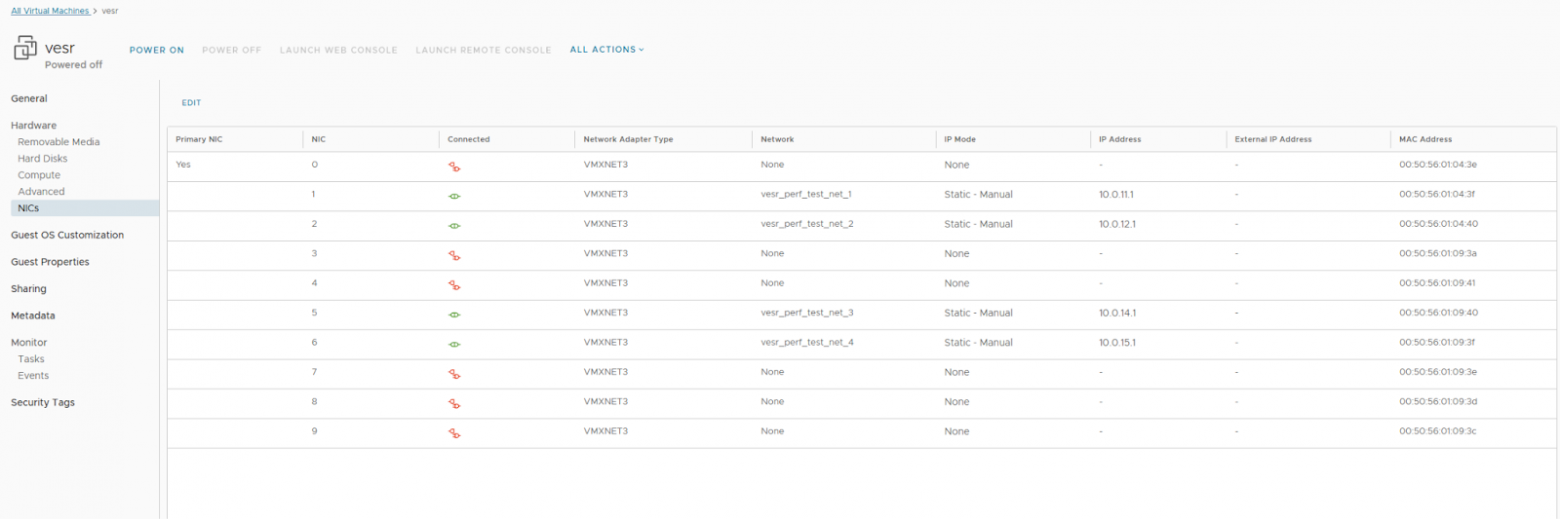Screen dimensions: 1560x519
Task: Open Guest OS Customization section
Action: pos(67,235)
